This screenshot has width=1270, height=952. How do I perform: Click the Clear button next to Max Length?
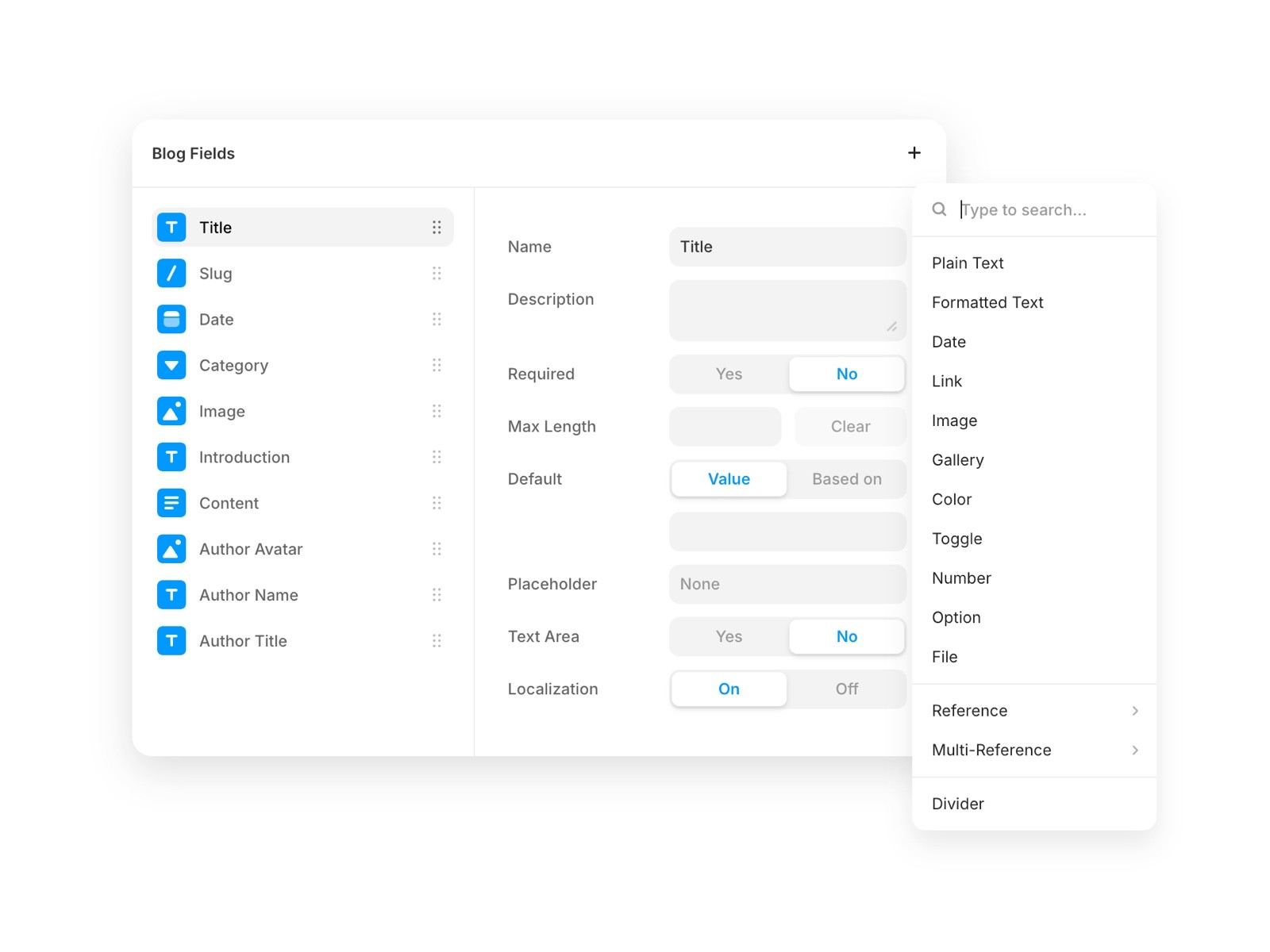(849, 426)
